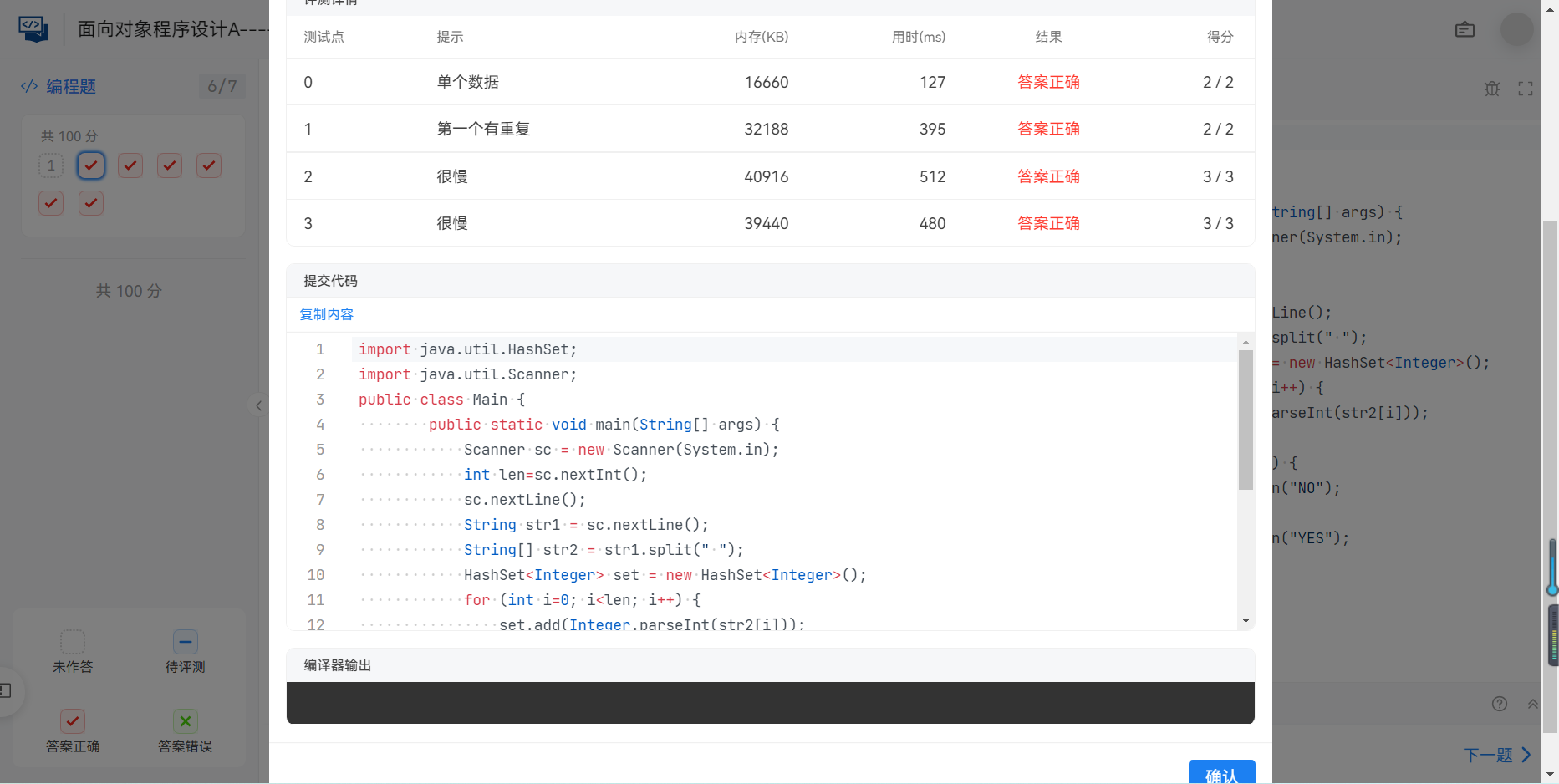Select the fifth question box in first row
Image resolution: width=1559 pixels, height=784 pixels.
[209, 165]
